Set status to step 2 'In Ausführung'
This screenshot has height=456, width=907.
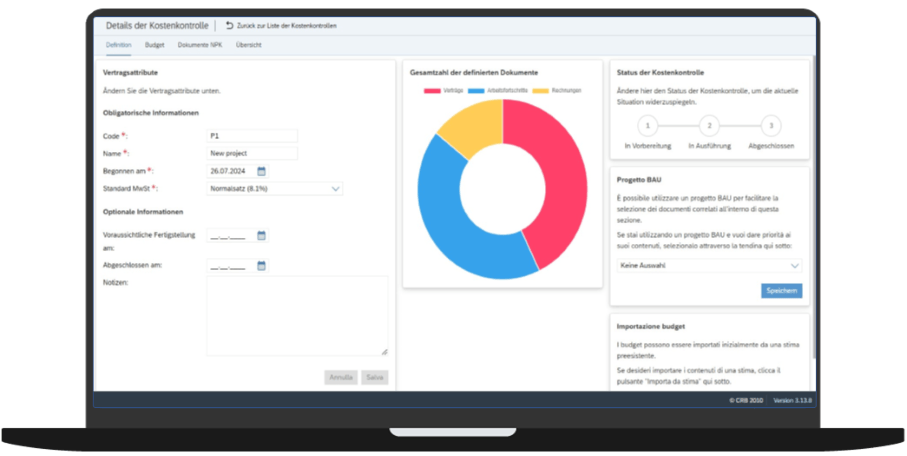[x=708, y=126]
